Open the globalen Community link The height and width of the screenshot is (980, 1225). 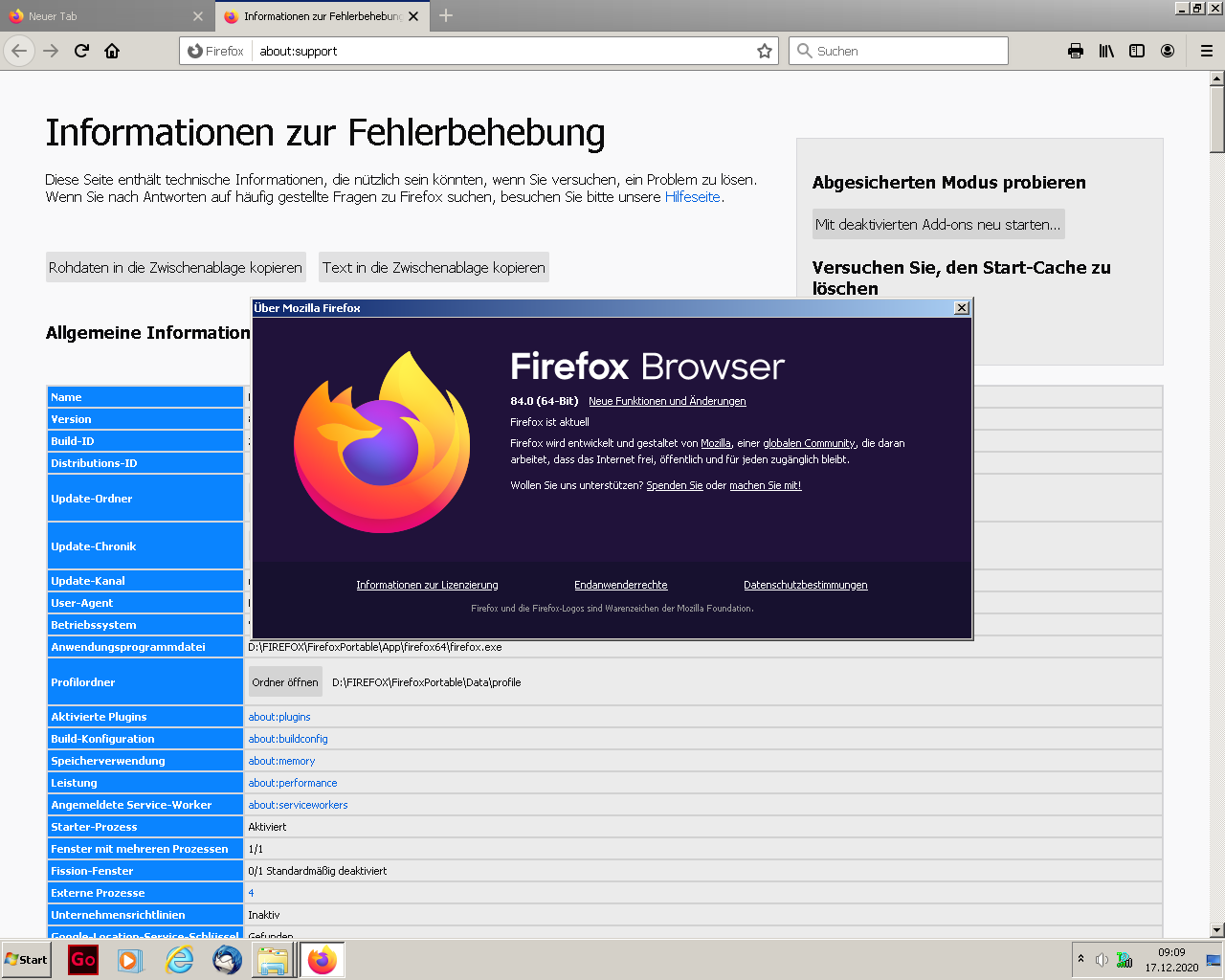809,443
